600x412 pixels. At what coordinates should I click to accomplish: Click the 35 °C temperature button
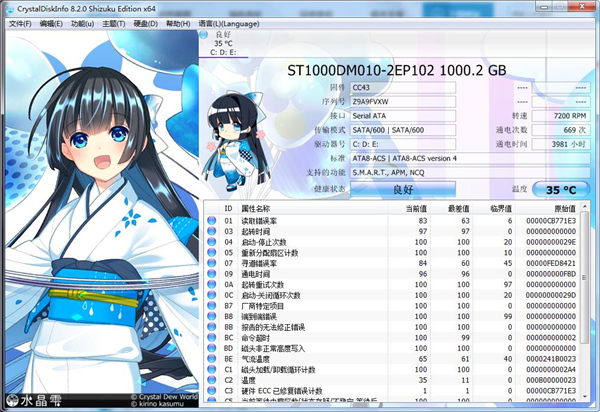tap(561, 190)
